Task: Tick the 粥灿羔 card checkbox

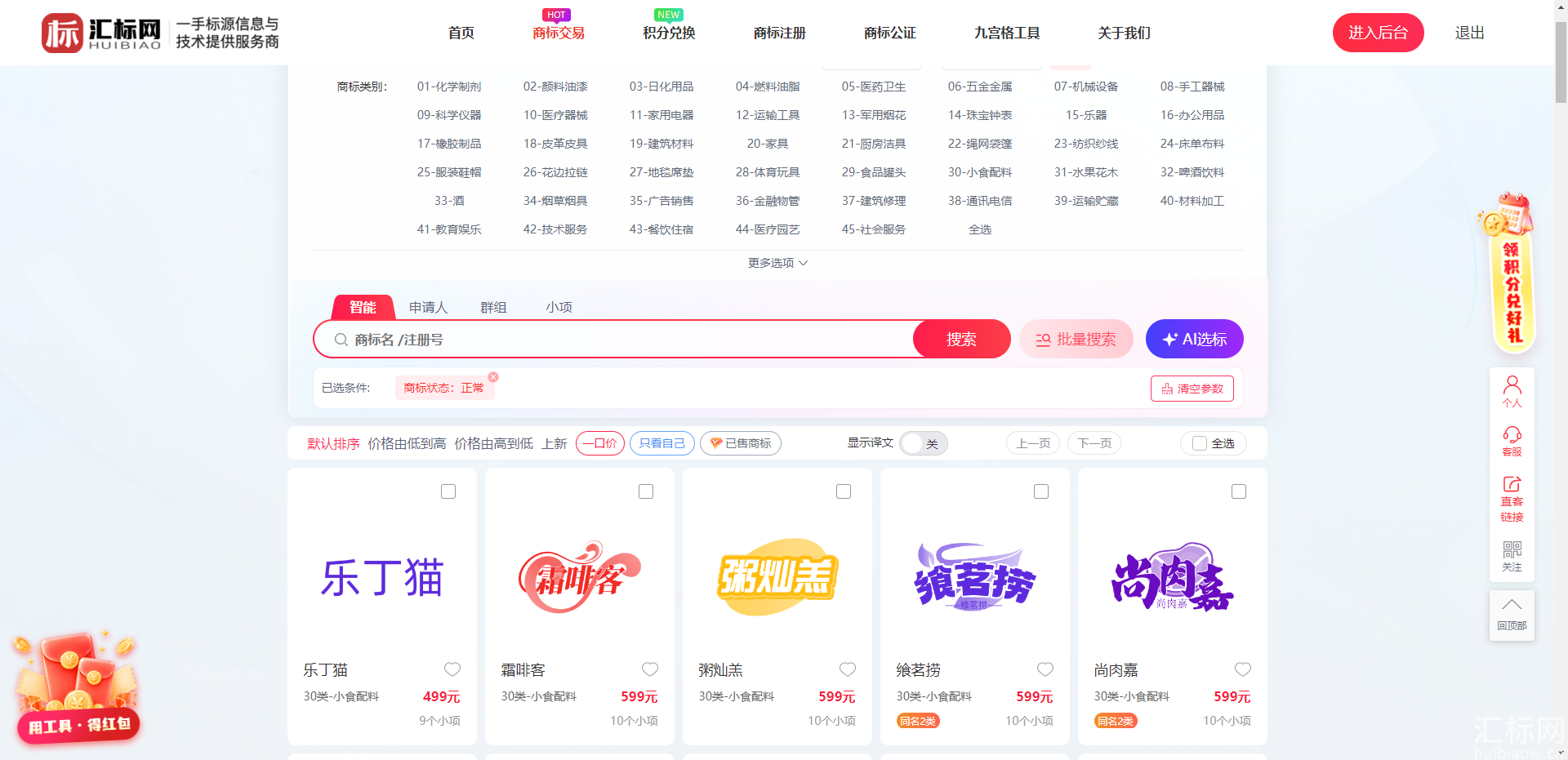Action: [844, 491]
